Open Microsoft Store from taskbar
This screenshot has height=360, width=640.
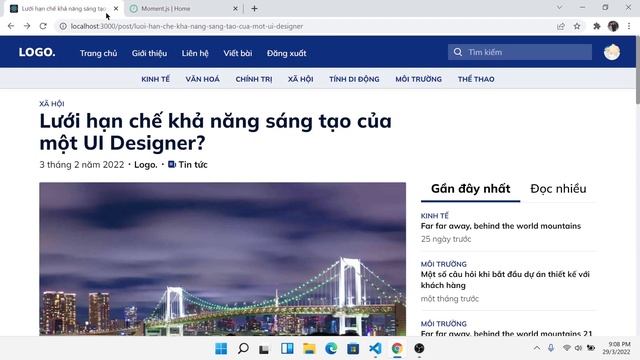(353, 349)
